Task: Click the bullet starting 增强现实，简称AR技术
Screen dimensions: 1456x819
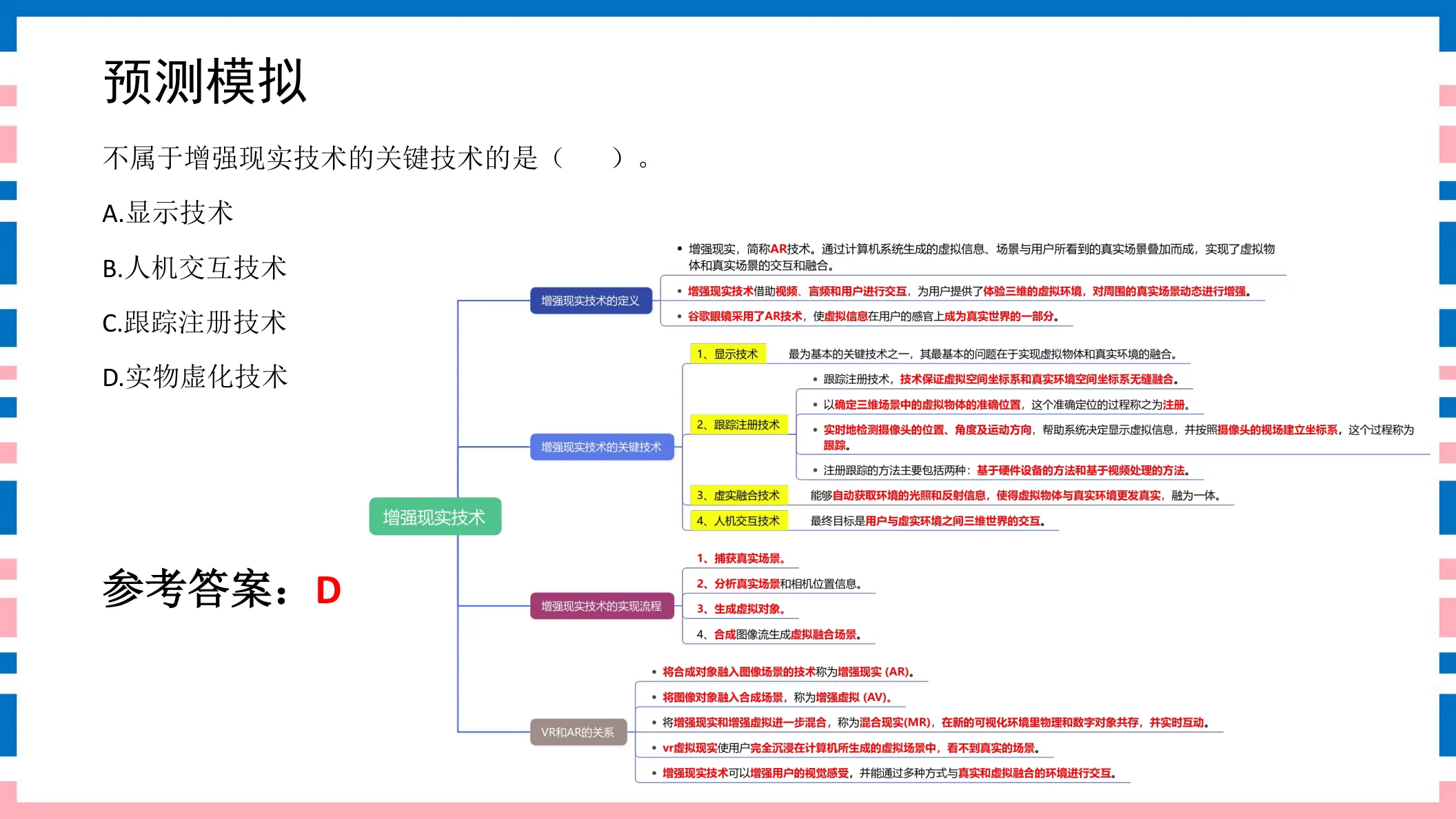Action: [x=982, y=257]
